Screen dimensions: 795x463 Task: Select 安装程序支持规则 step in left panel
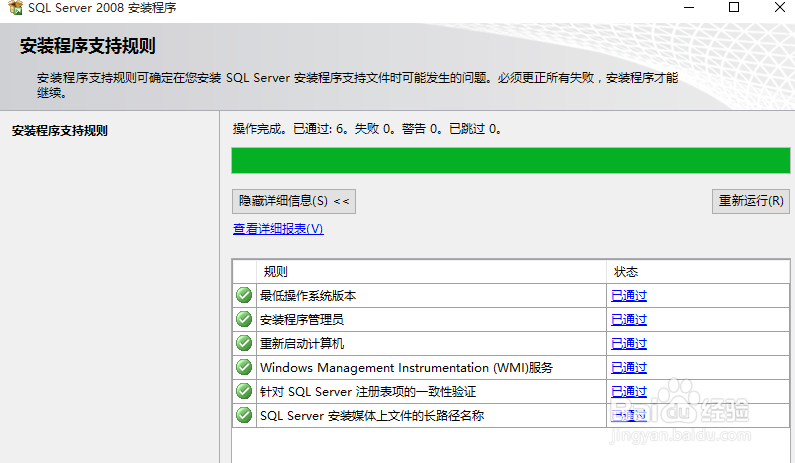click(60, 131)
